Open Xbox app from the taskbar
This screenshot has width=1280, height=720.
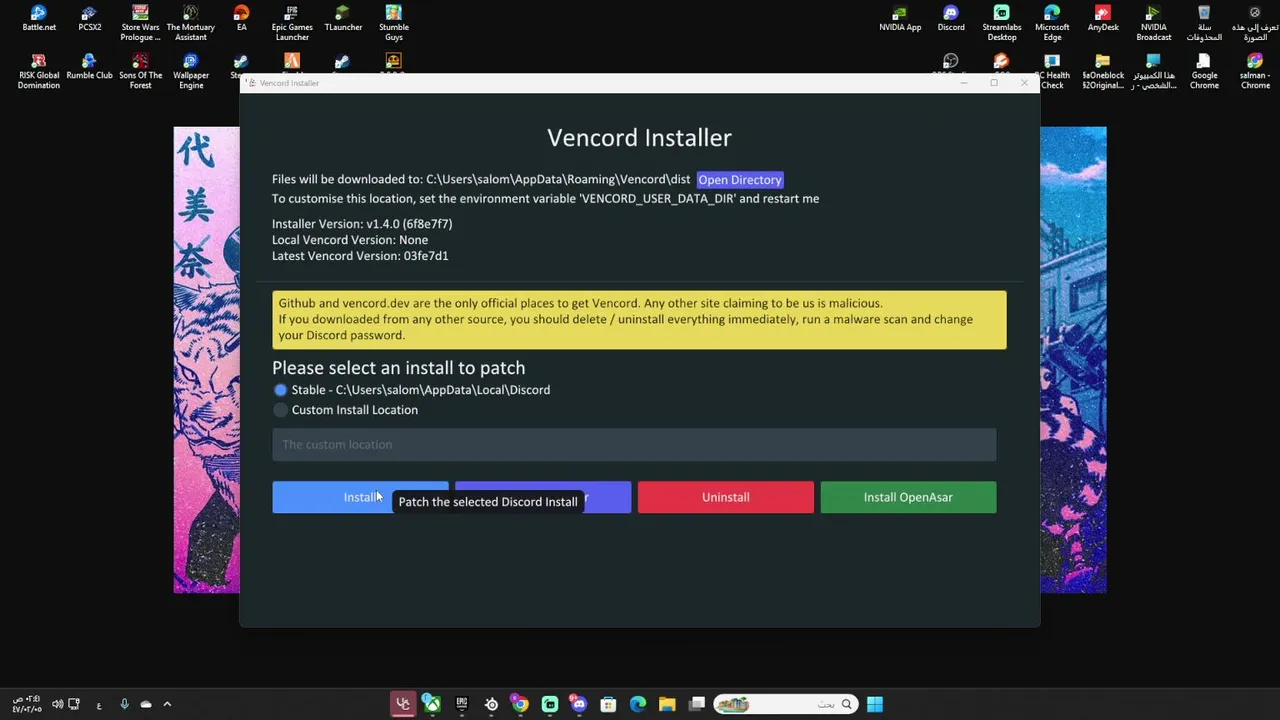[432, 704]
